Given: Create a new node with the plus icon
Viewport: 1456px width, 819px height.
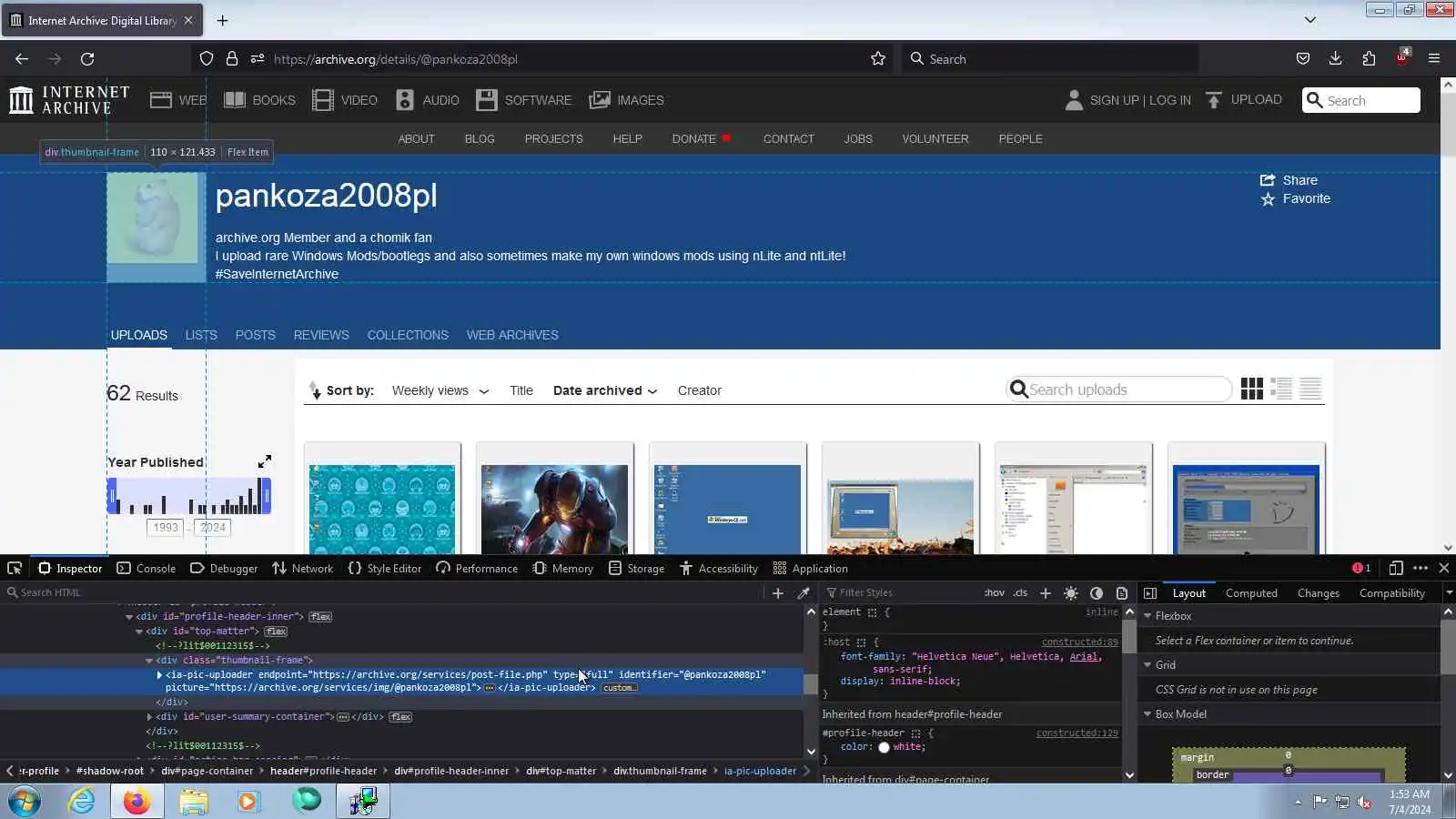Looking at the screenshot, I should click(x=778, y=592).
